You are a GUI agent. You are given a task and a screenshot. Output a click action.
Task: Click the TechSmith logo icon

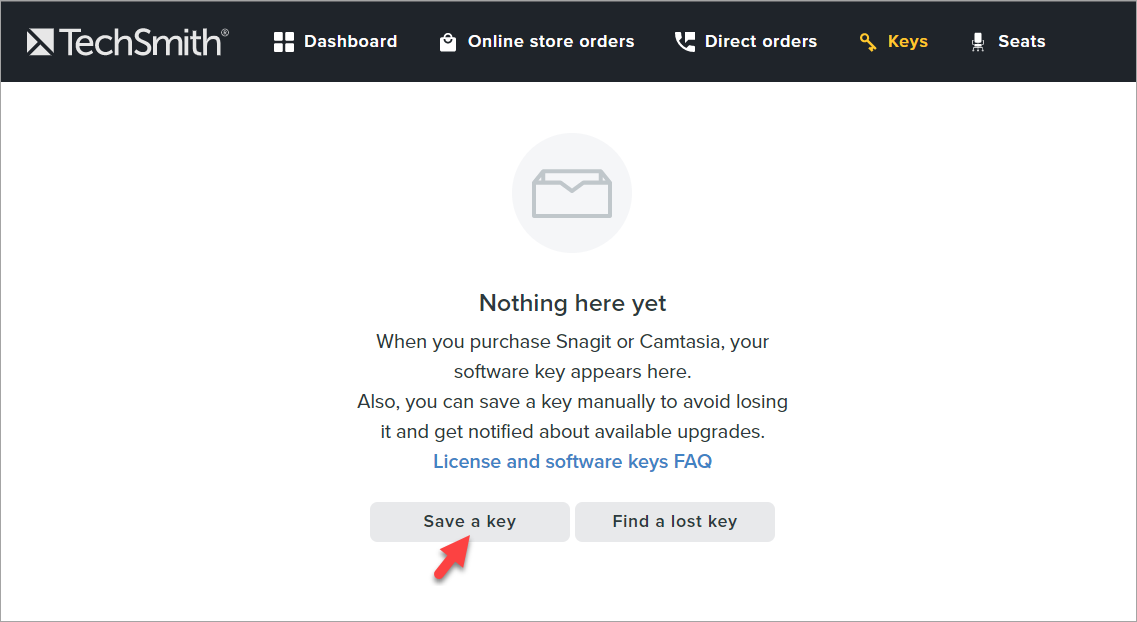tap(40, 41)
